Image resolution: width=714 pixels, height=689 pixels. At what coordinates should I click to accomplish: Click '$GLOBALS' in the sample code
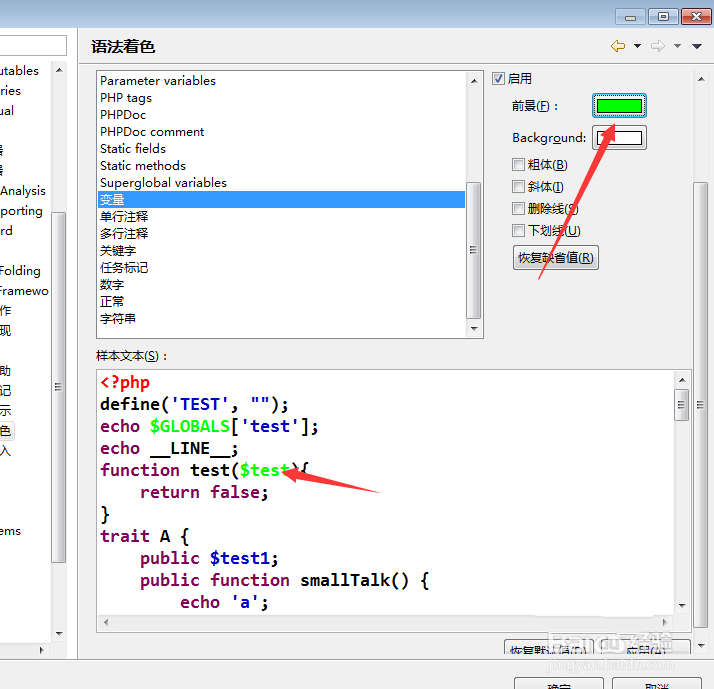pyautogui.click(x=190, y=426)
